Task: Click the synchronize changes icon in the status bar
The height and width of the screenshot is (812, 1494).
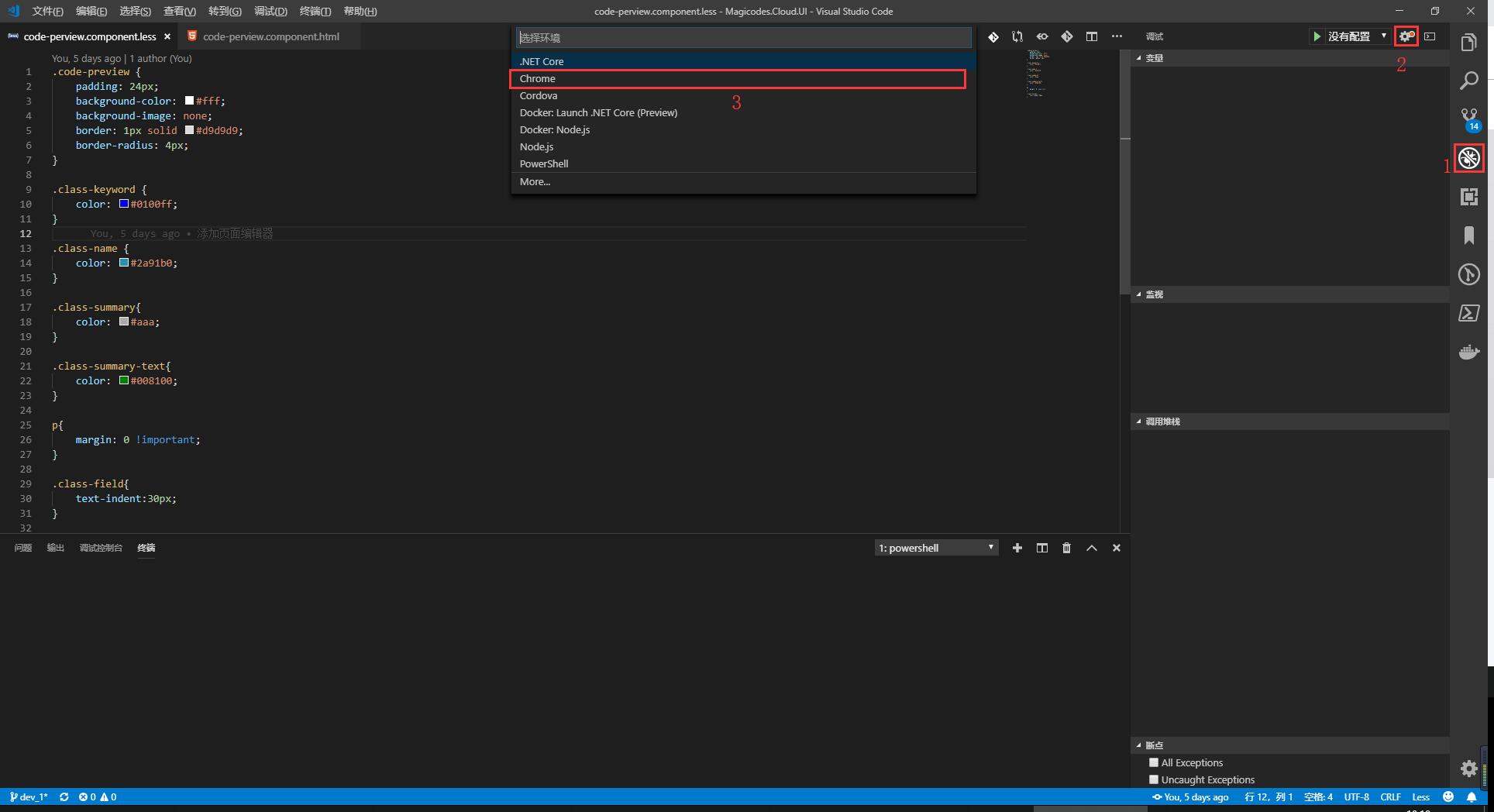Action: (64, 797)
